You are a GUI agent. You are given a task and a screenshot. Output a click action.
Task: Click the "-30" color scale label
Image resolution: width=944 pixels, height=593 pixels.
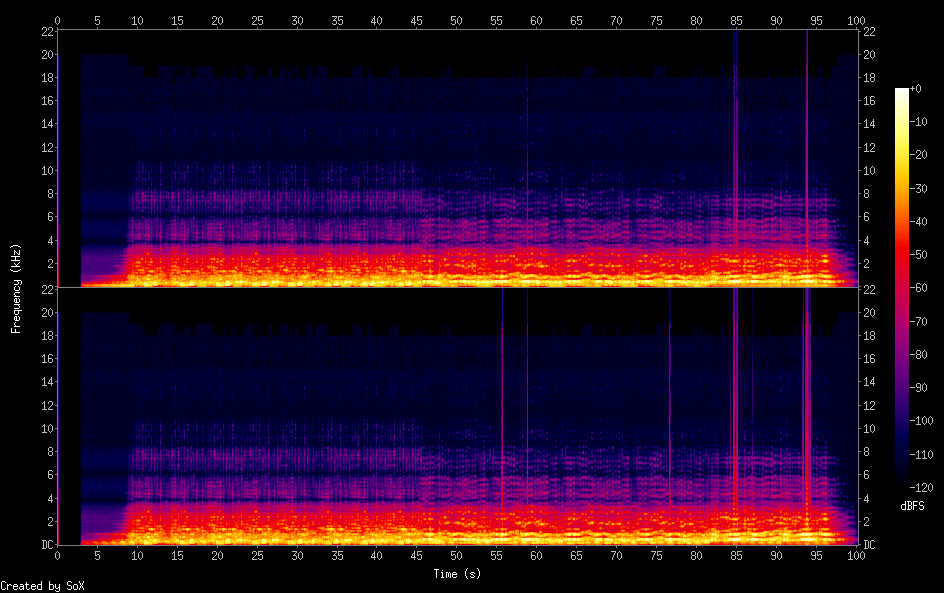point(918,188)
